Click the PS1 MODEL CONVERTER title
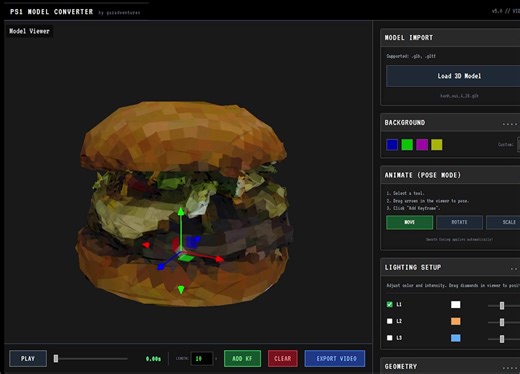520x374 pixels. (x=52, y=12)
